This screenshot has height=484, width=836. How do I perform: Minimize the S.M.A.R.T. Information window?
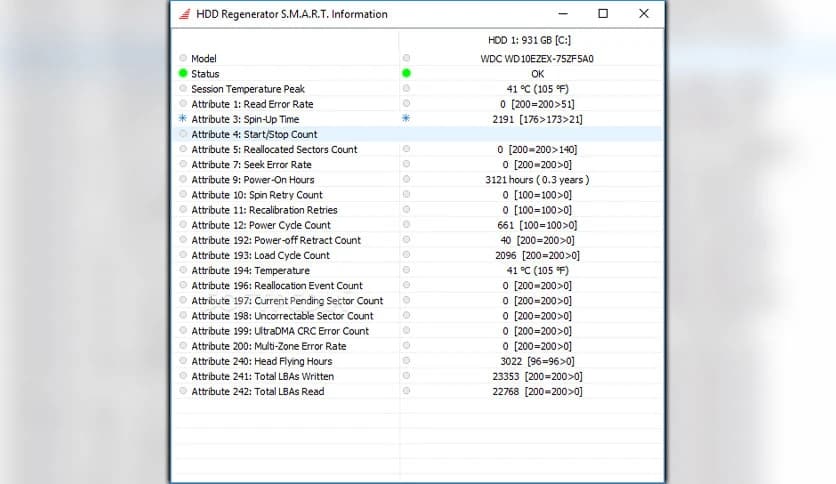tap(563, 14)
